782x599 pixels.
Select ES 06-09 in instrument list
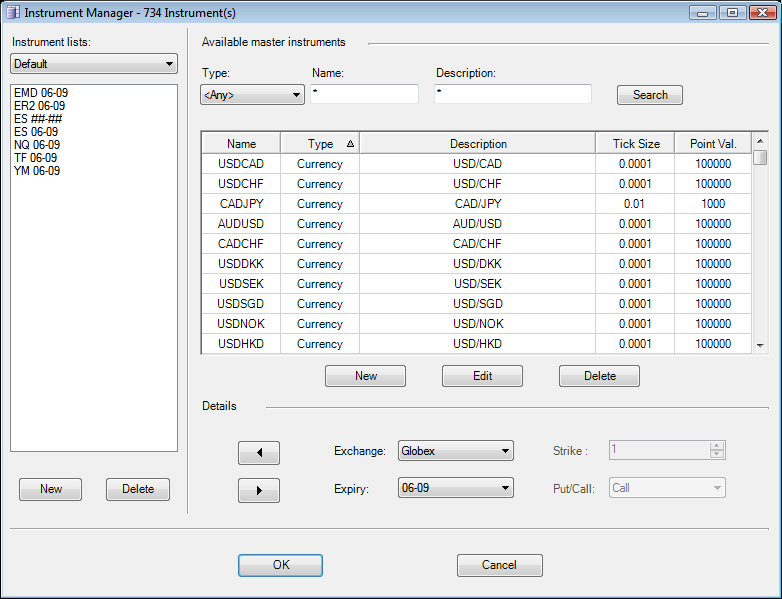click(36, 132)
